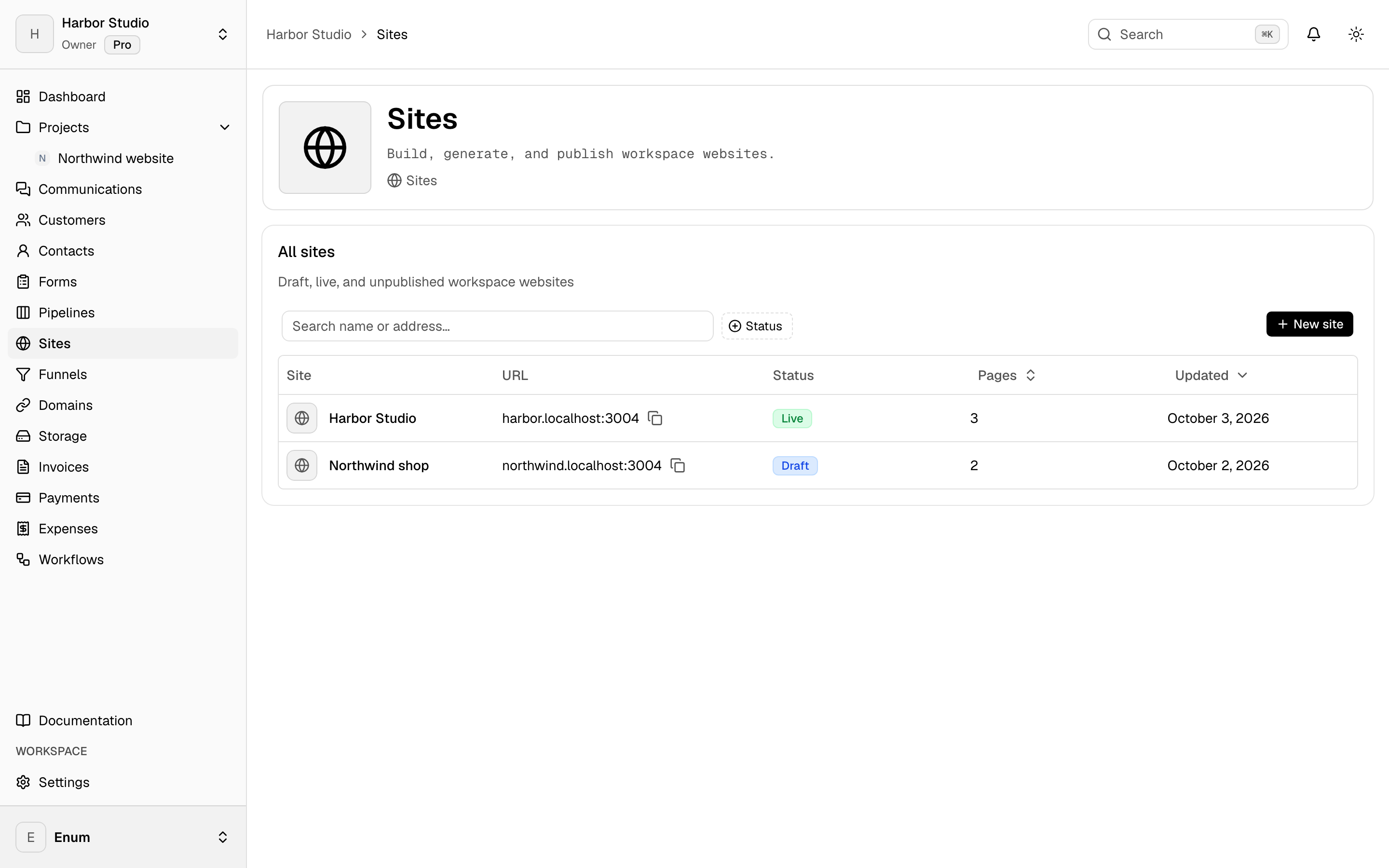Open Workflows section
This screenshot has height=868, width=1389.
click(x=123, y=560)
